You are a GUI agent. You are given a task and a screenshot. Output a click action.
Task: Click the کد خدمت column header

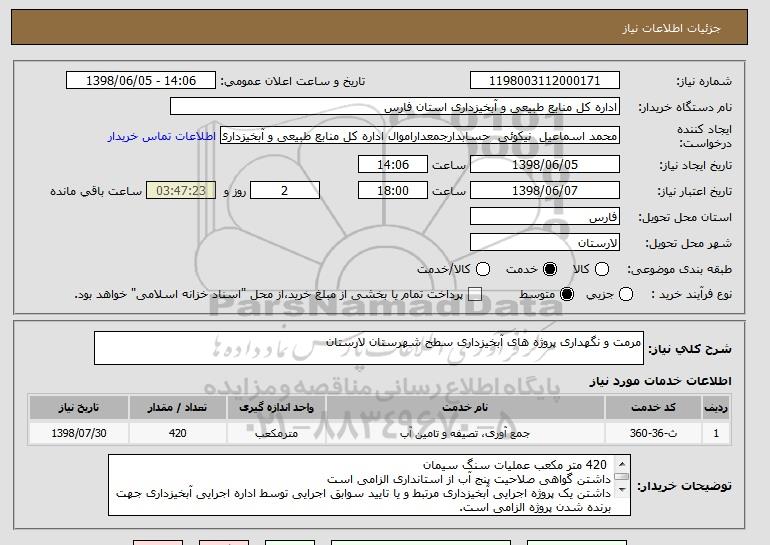[653, 408]
